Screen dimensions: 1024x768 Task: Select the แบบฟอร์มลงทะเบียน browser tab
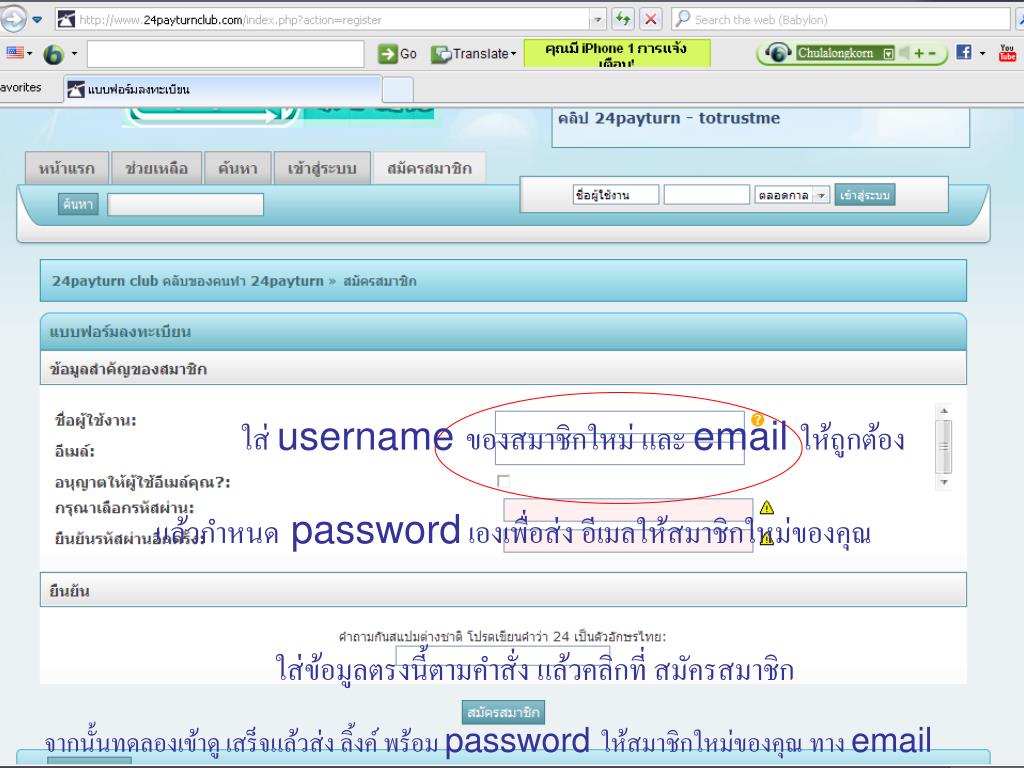point(223,89)
